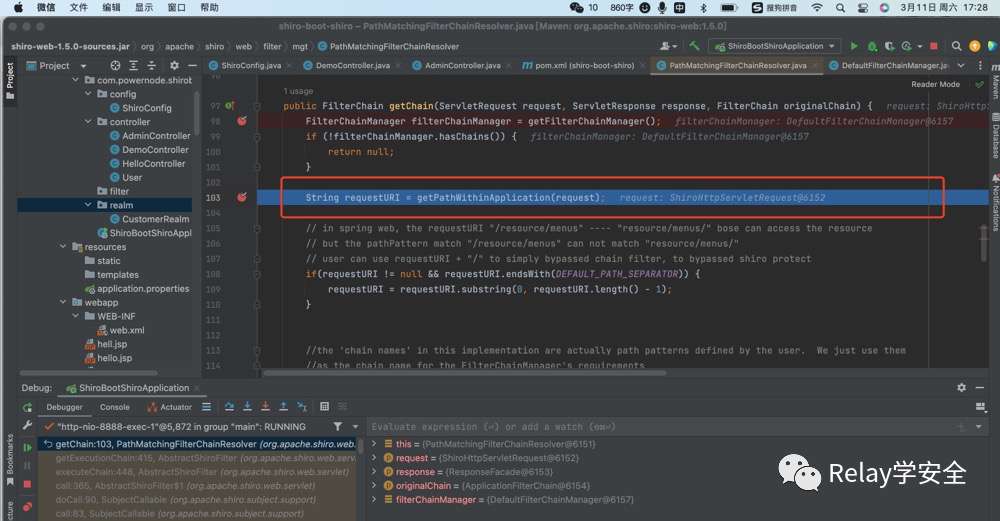Filter threads with the funnel icon
This screenshot has height=521, width=1000.
tap(337, 427)
